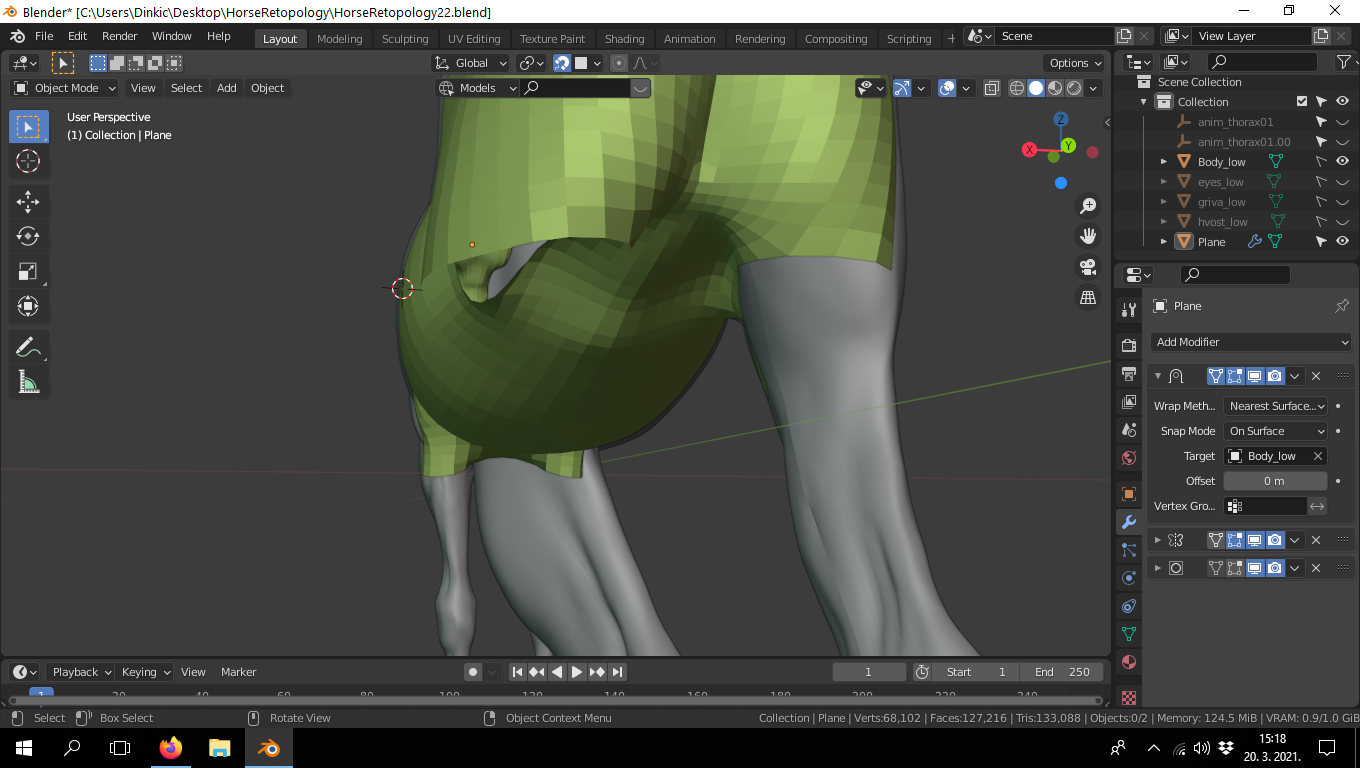This screenshot has height=768, width=1360.
Task: Open the Object Constraints tab icon
Action: point(1129,606)
